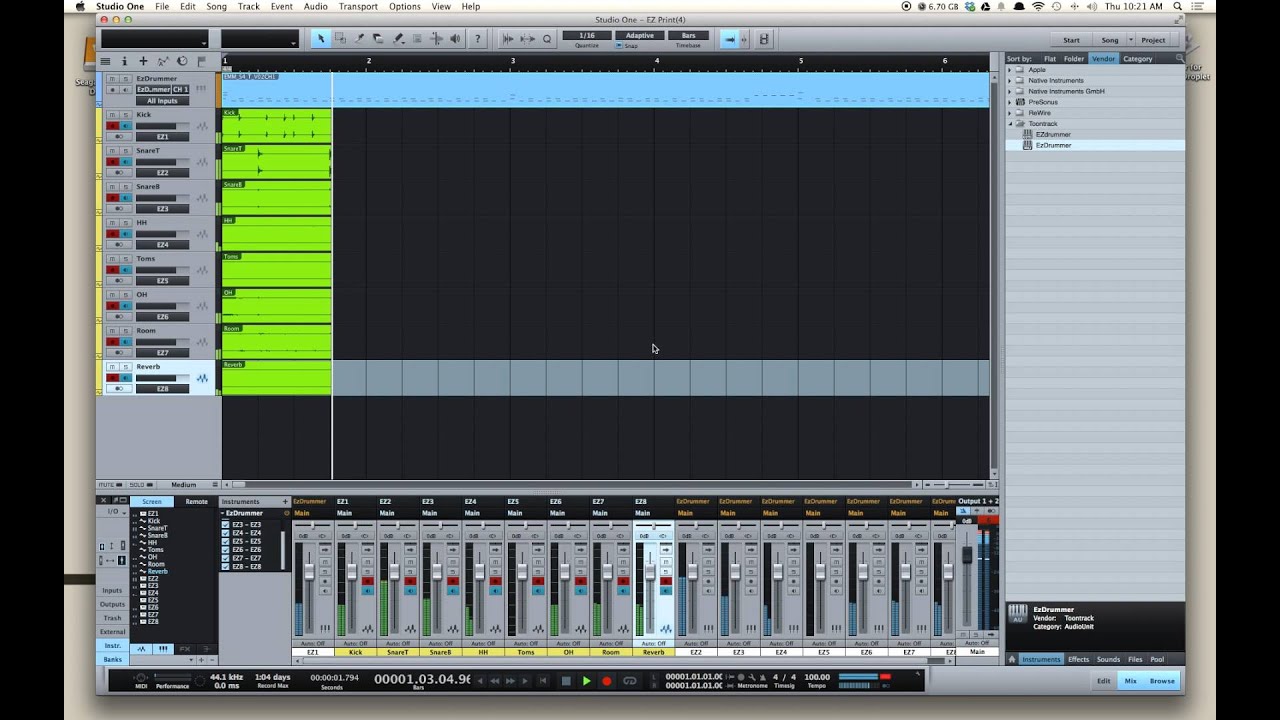The image size is (1280, 720).
Task: Click the Kick channel volume fader
Action: pos(352,572)
